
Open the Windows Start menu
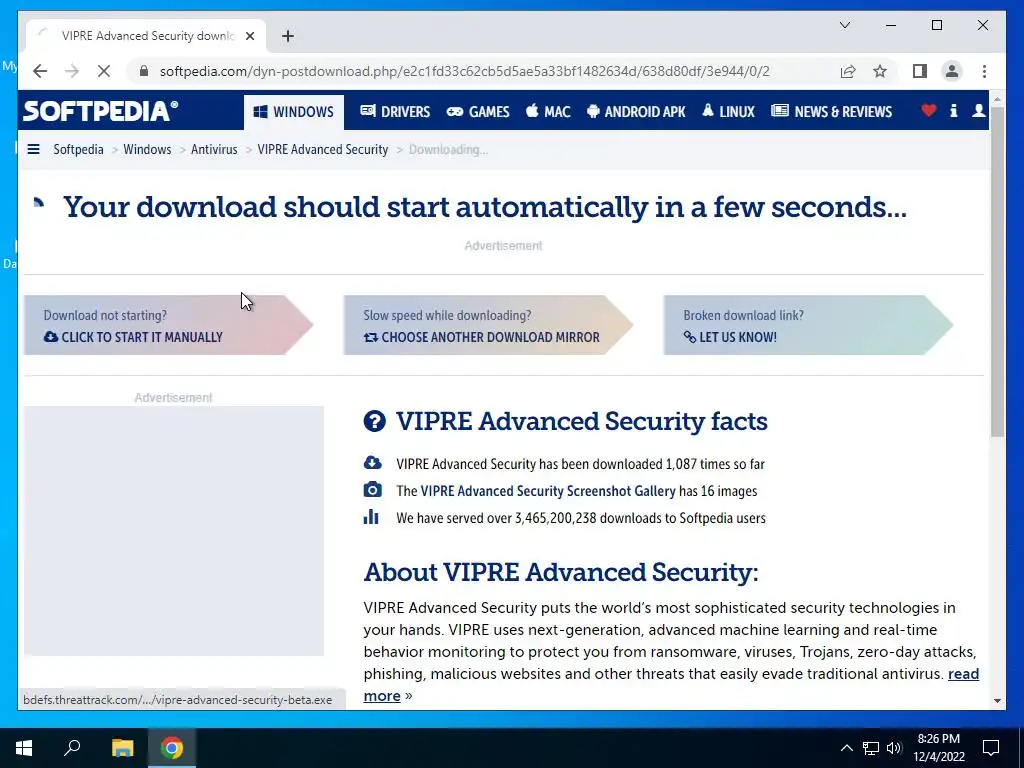tap(24, 748)
